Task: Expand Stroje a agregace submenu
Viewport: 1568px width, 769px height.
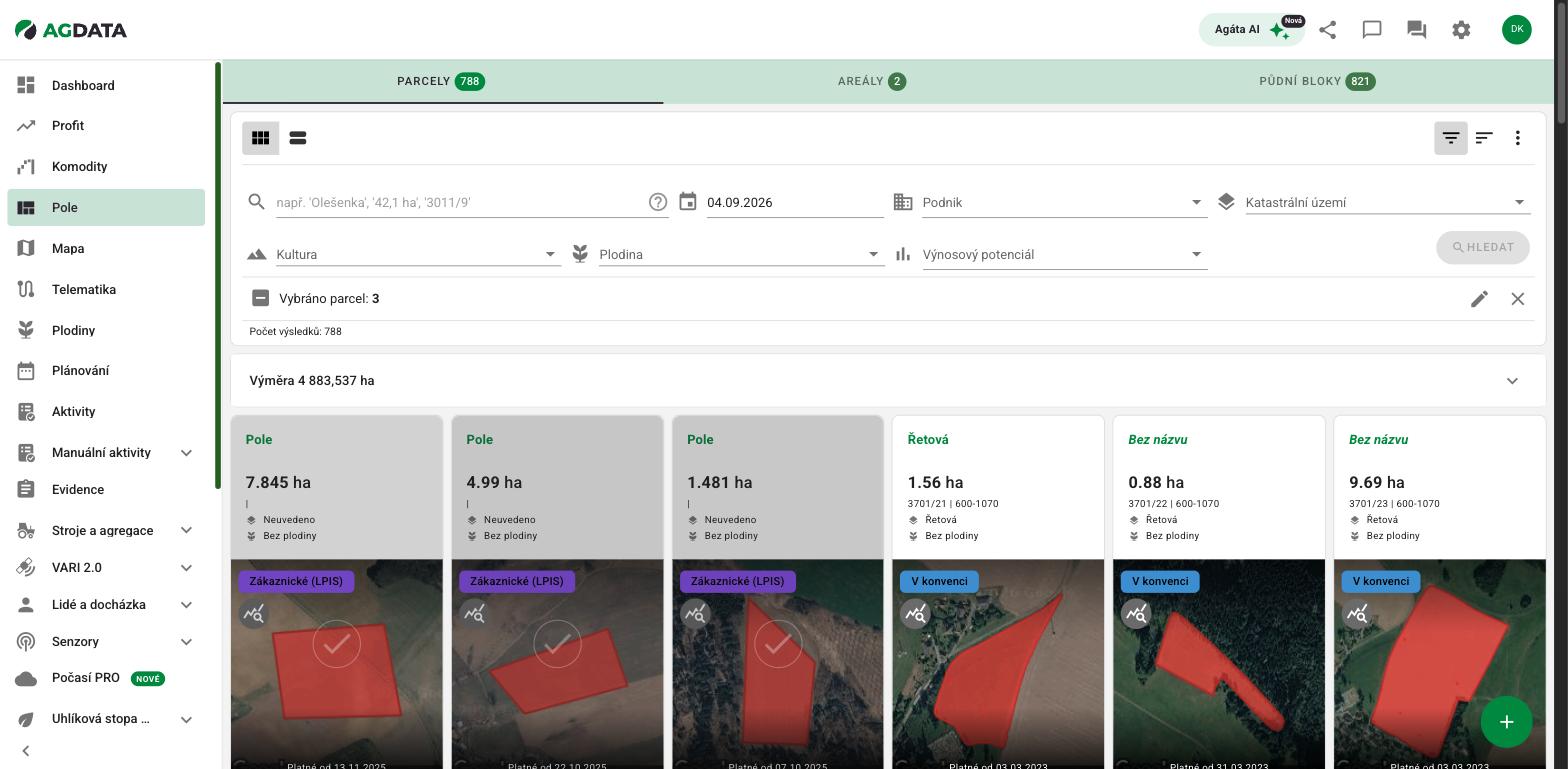Action: (186, 530)
